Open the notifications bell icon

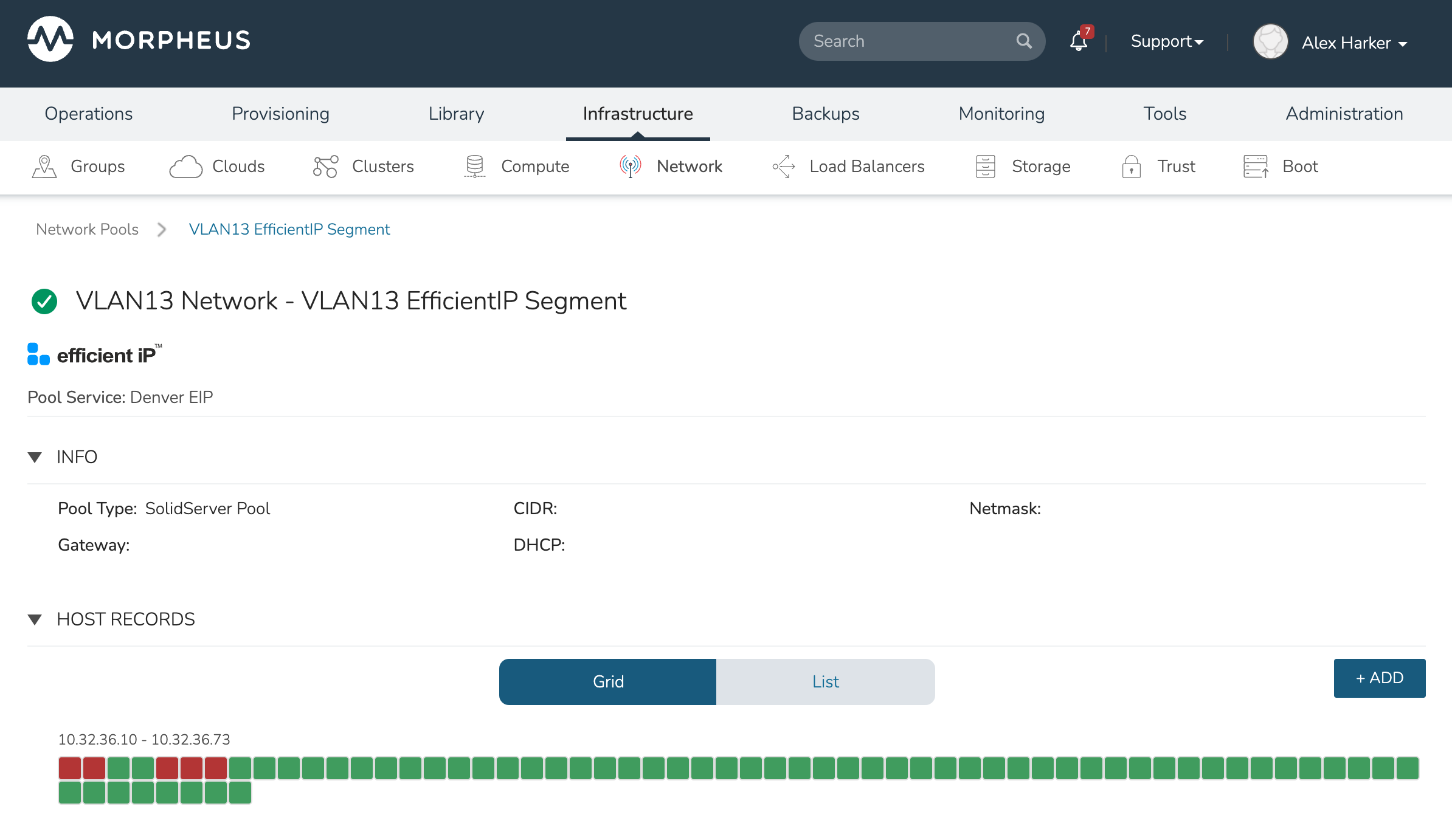pos(1079,41)
